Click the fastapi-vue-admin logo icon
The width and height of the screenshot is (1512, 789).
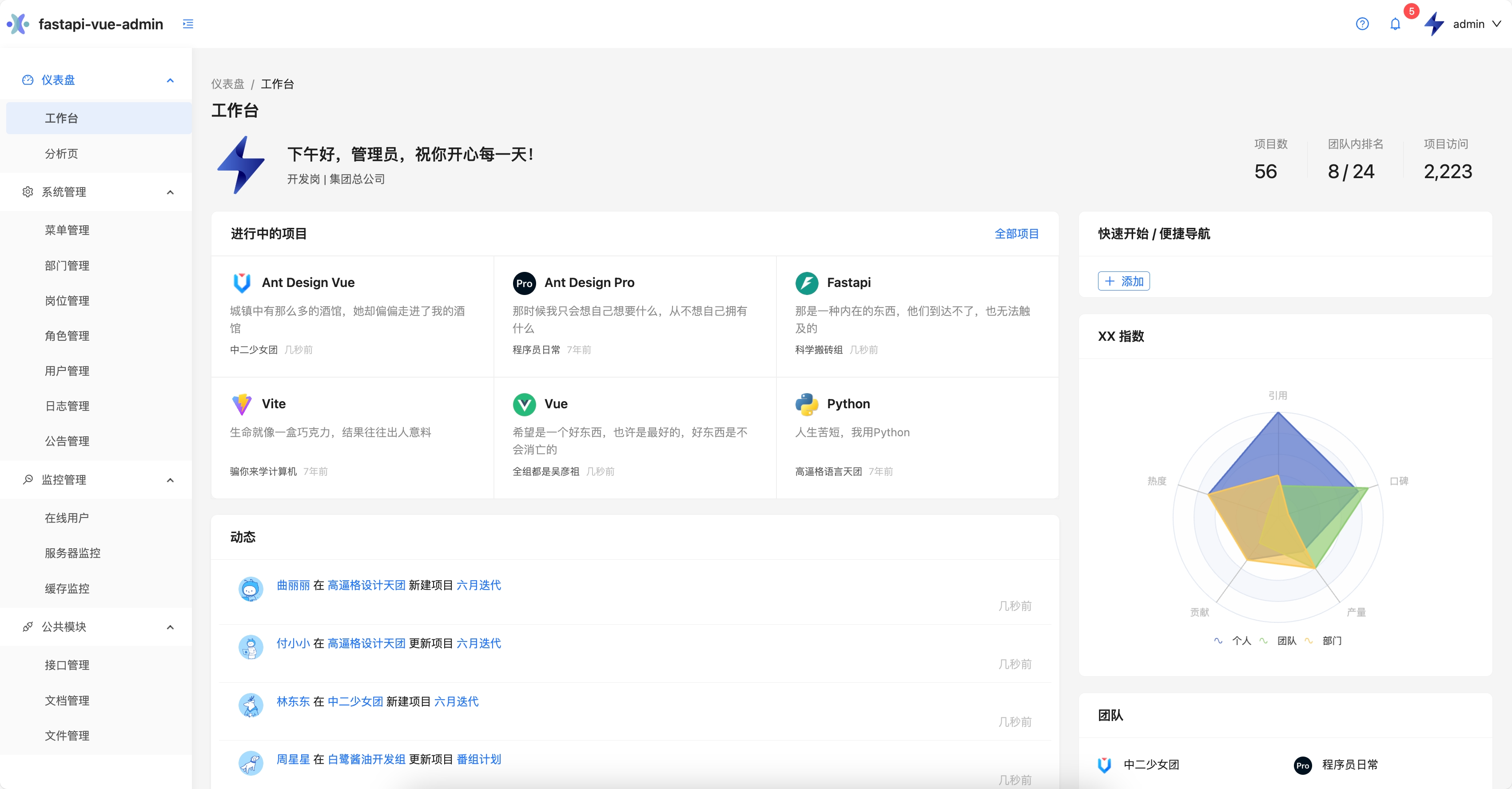click(18, 24)
